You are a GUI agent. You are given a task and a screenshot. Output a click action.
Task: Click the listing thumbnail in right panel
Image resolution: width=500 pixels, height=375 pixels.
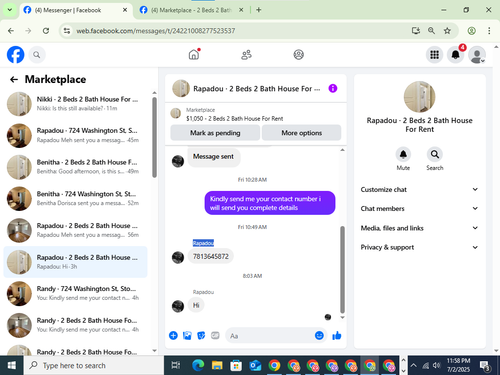tap(419, 97)
